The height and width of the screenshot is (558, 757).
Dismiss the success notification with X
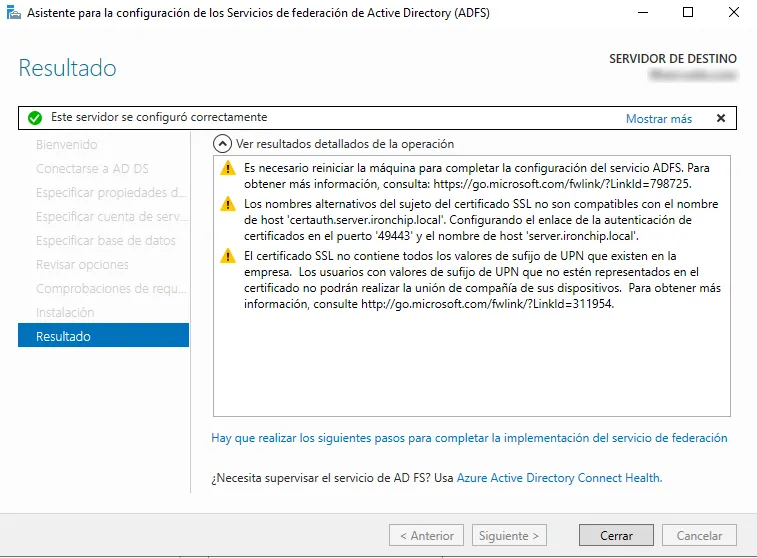click(x=721, y=118)
